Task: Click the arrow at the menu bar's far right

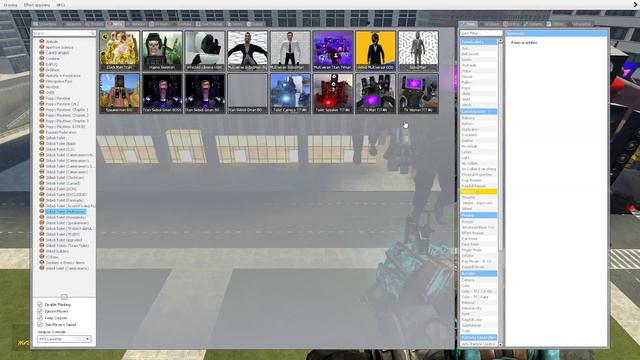Action: pyautogui.click(x=635, y=4)
